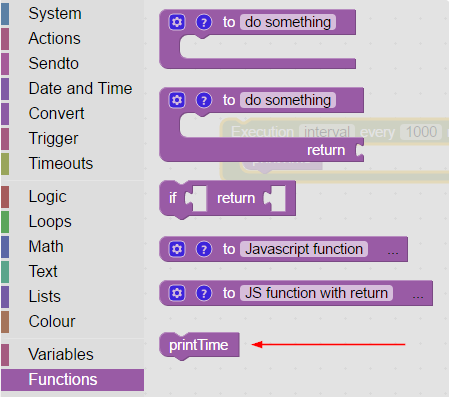
Task: Click help icon on Javascript function block
Action: pos(204,249)
